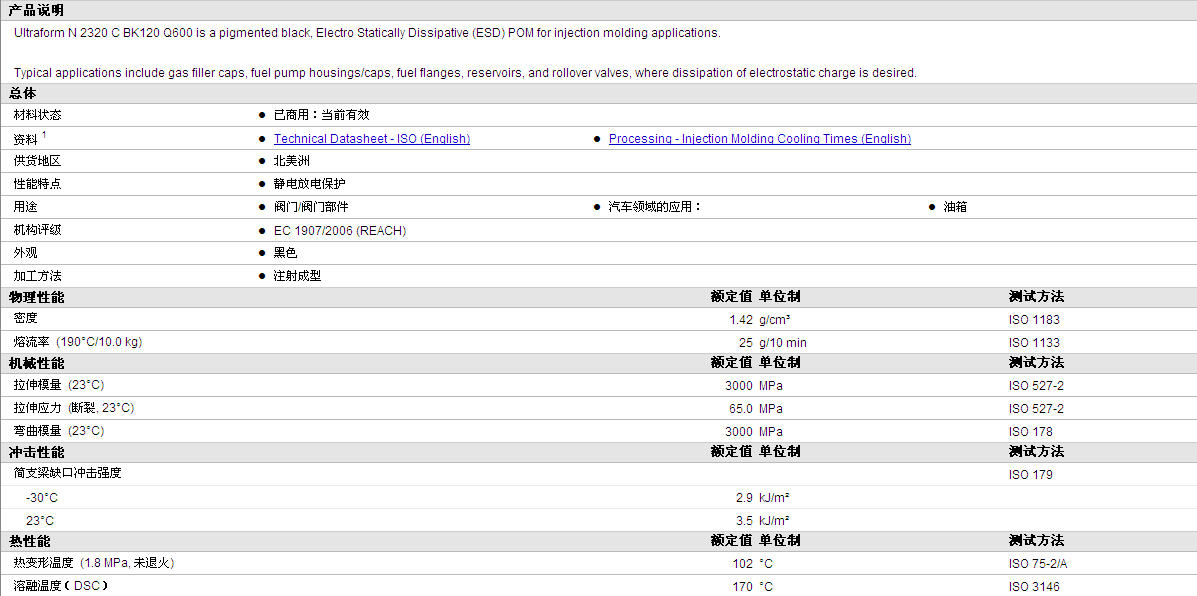Image resolution: width=1197 pixels, height=596 pixels.
Task: Click the 总体 section header
Action: pyautogui.click(x=22, y=94)
